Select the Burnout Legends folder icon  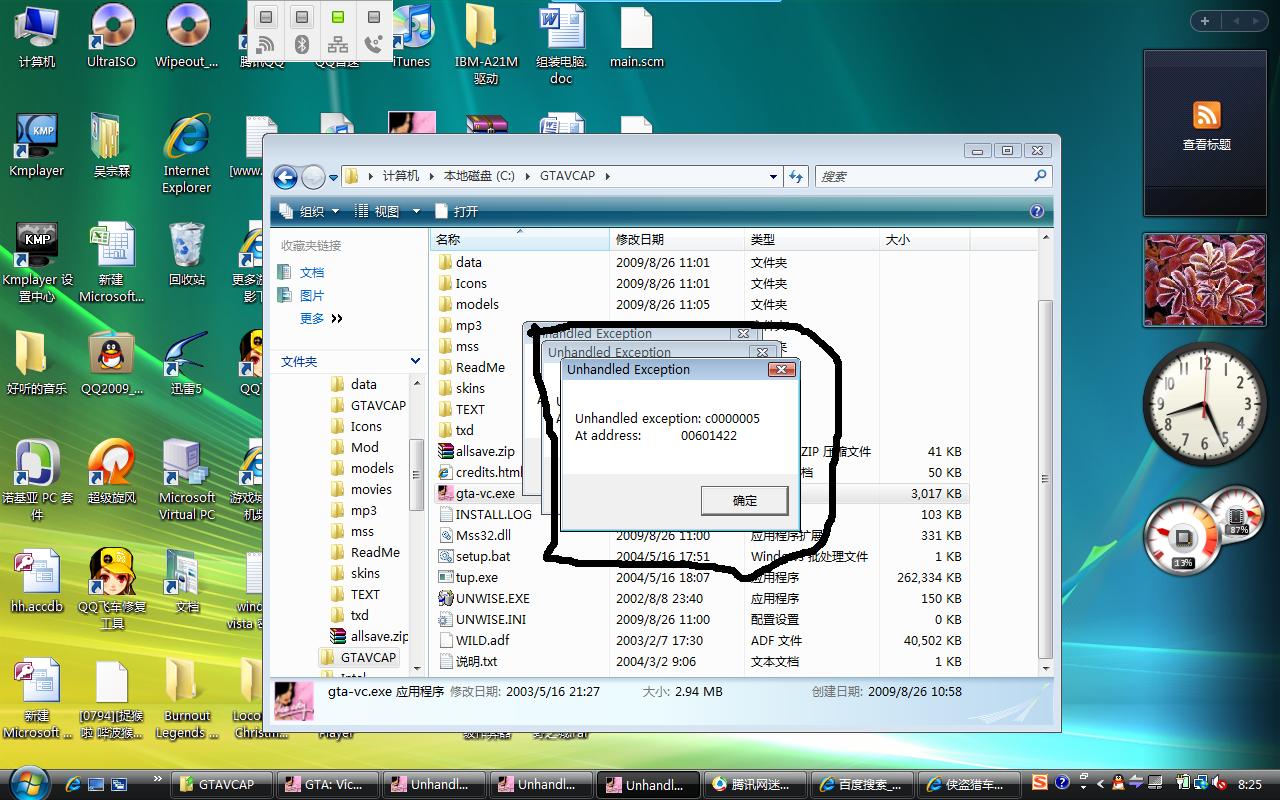187,698
